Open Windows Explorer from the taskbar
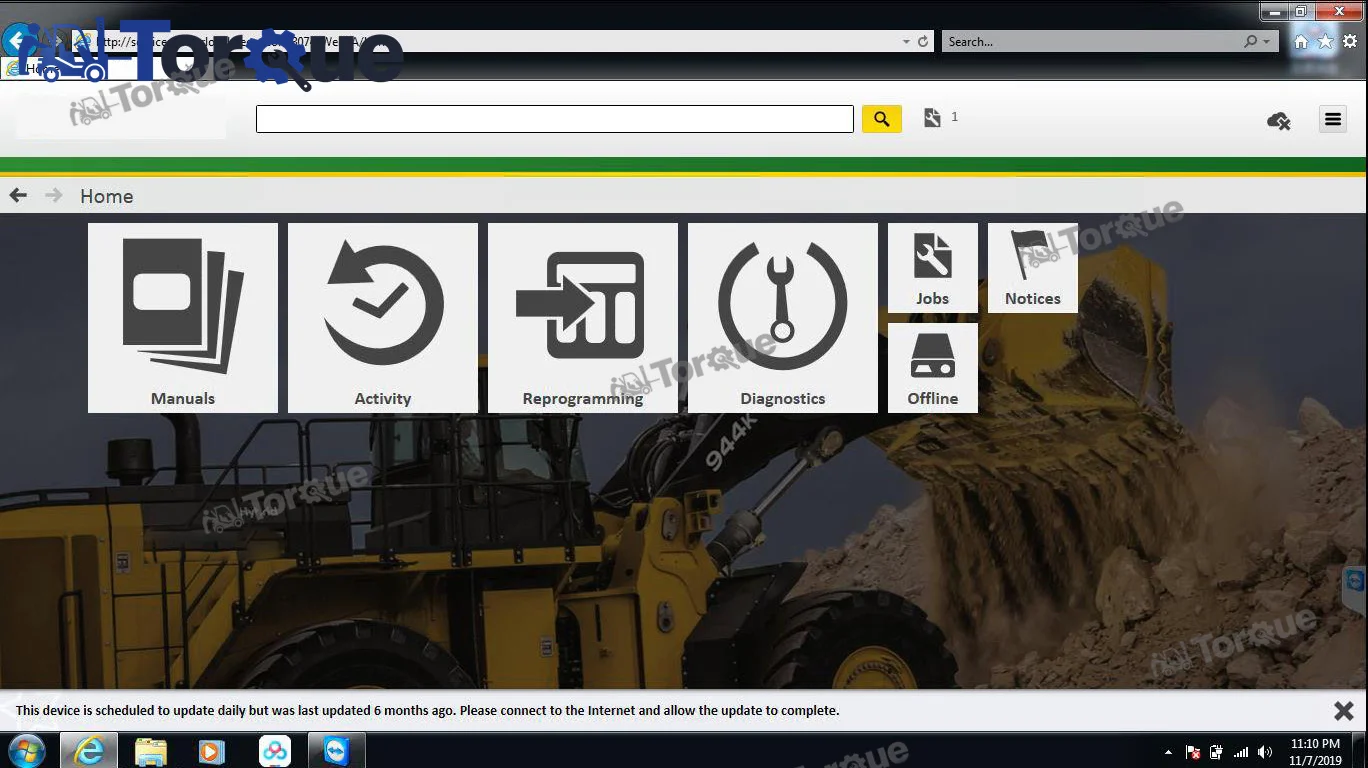This screenshot has height=768, width=1368. (x=151, y=751)
